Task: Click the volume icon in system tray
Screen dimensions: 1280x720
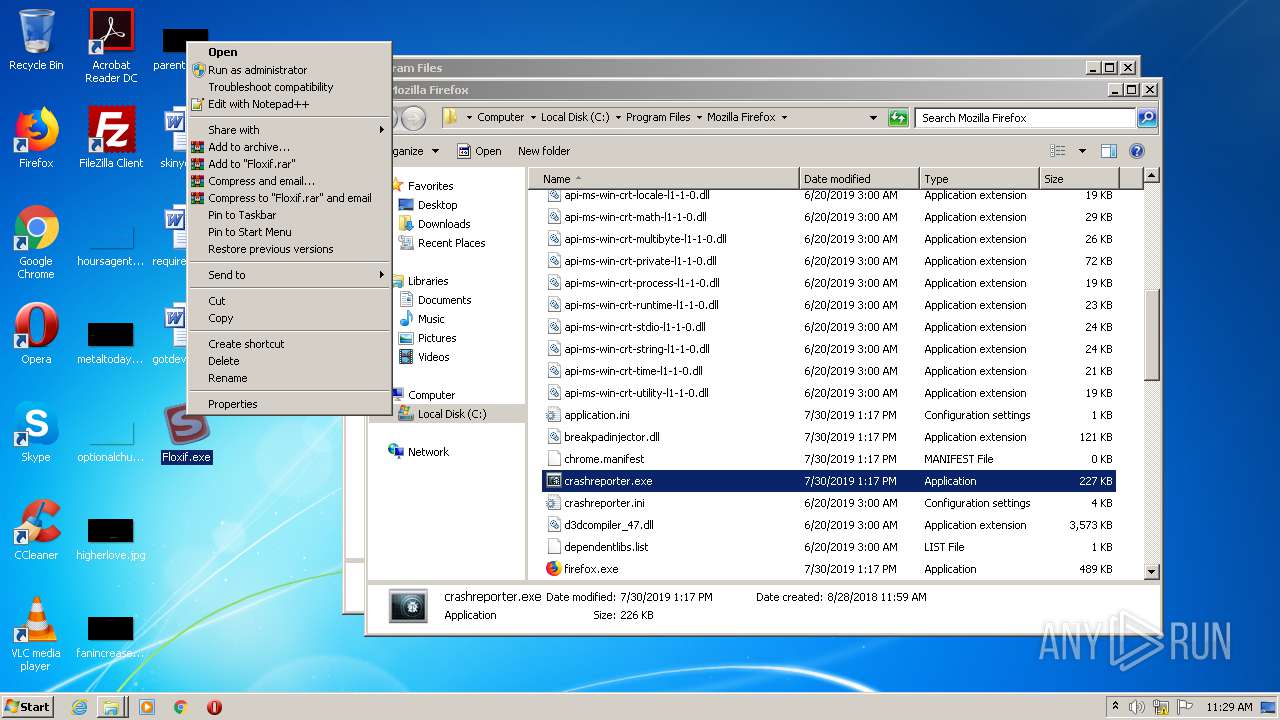Action: [x=1137, y=707]
